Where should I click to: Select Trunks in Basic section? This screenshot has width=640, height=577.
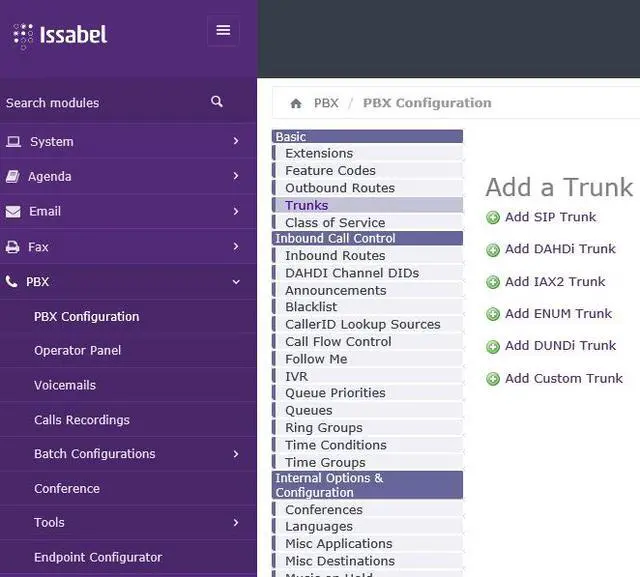click(367, 205)
